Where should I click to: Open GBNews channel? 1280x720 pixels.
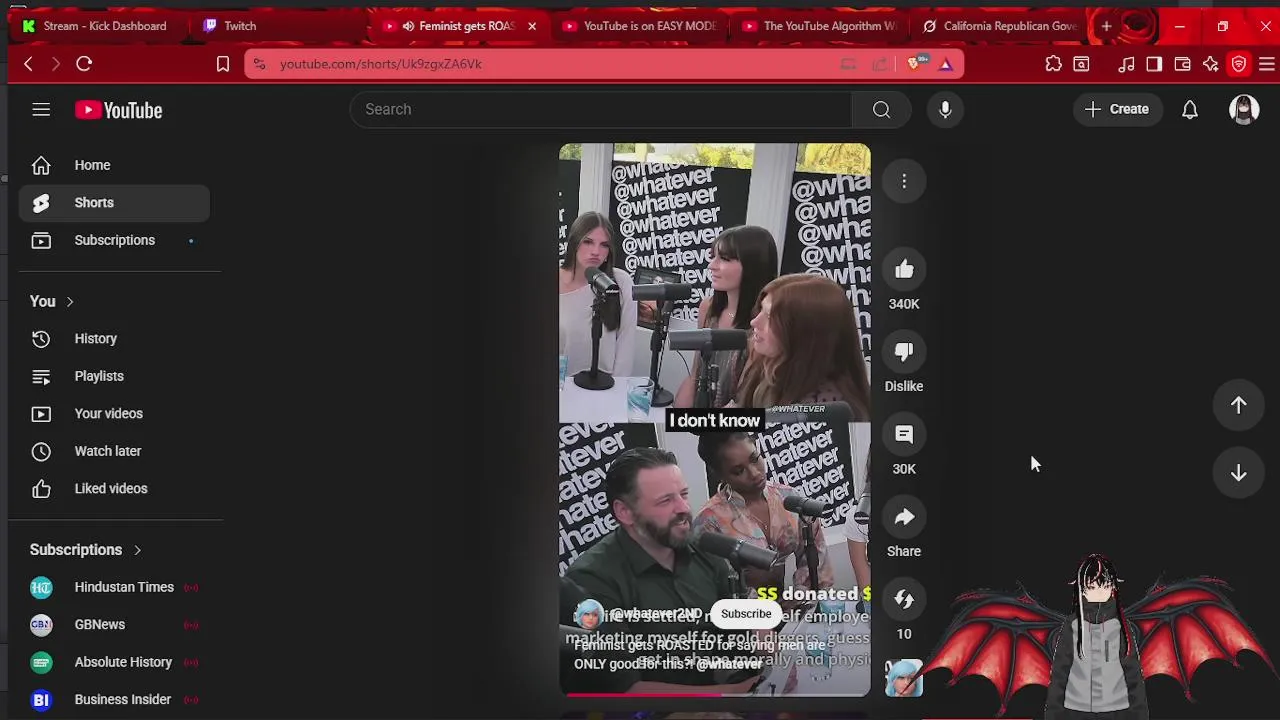tap(114, 625)
